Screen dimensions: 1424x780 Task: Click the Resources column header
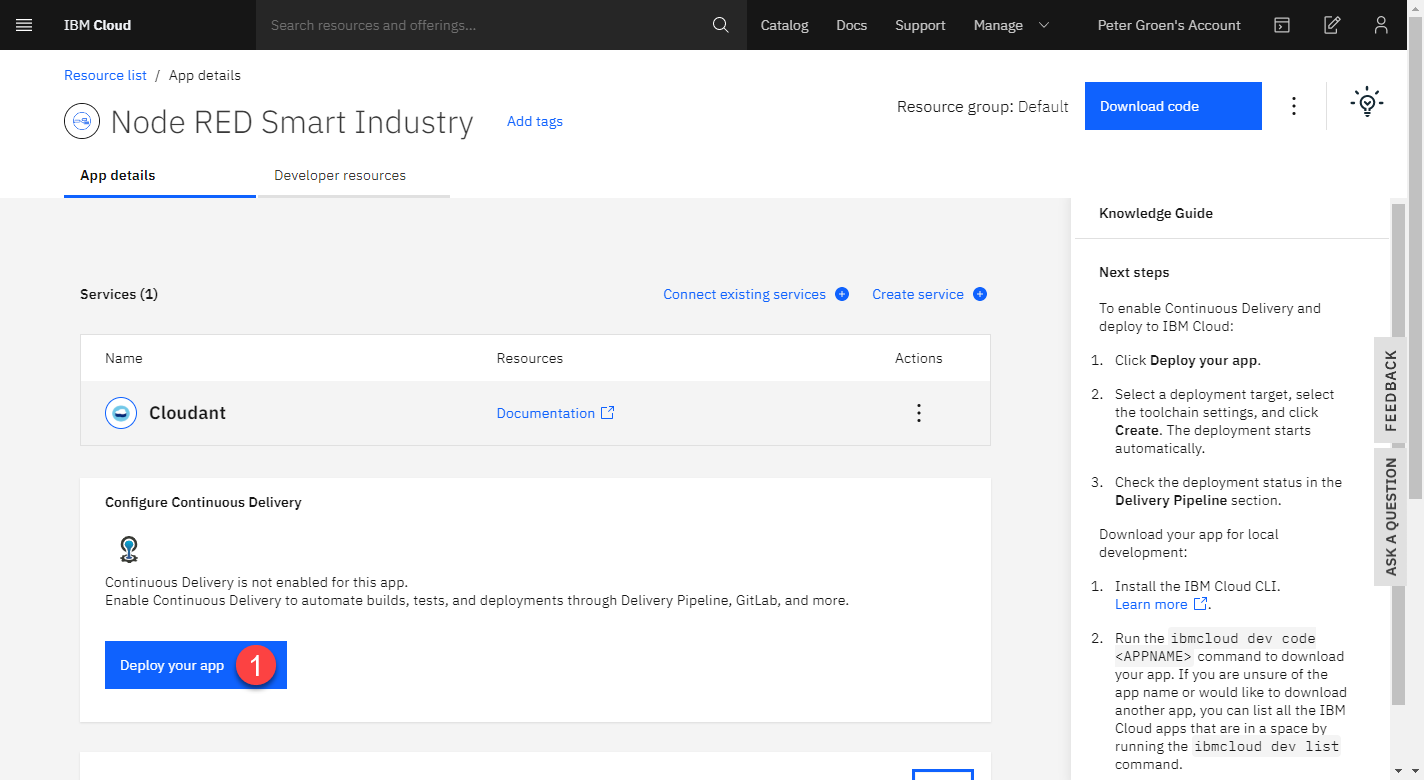(530, 358)
